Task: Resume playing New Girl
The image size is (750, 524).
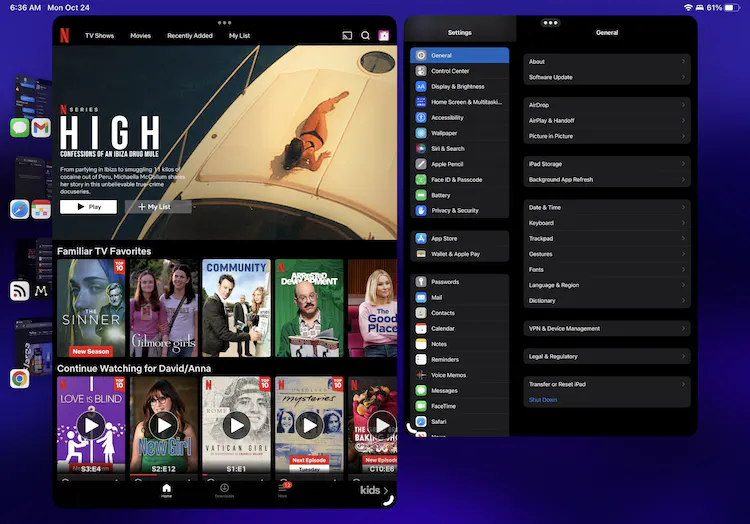Action: 164,425
